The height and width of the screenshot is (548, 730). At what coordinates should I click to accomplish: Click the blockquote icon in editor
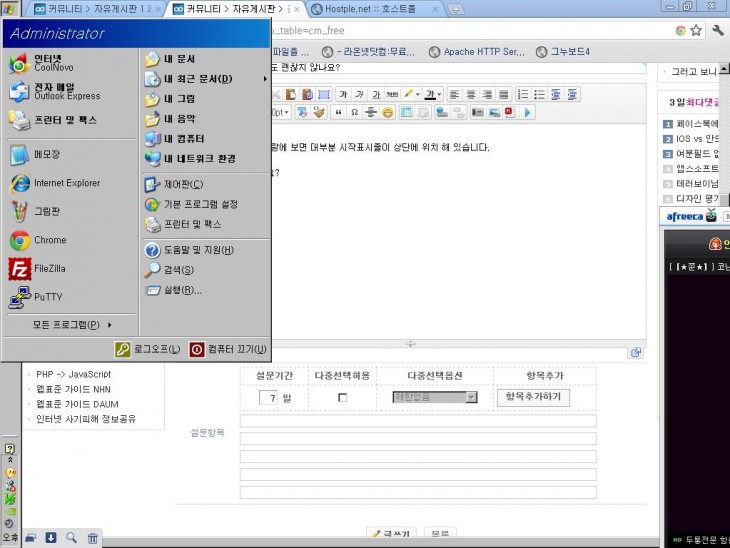(x=338, y=113)
